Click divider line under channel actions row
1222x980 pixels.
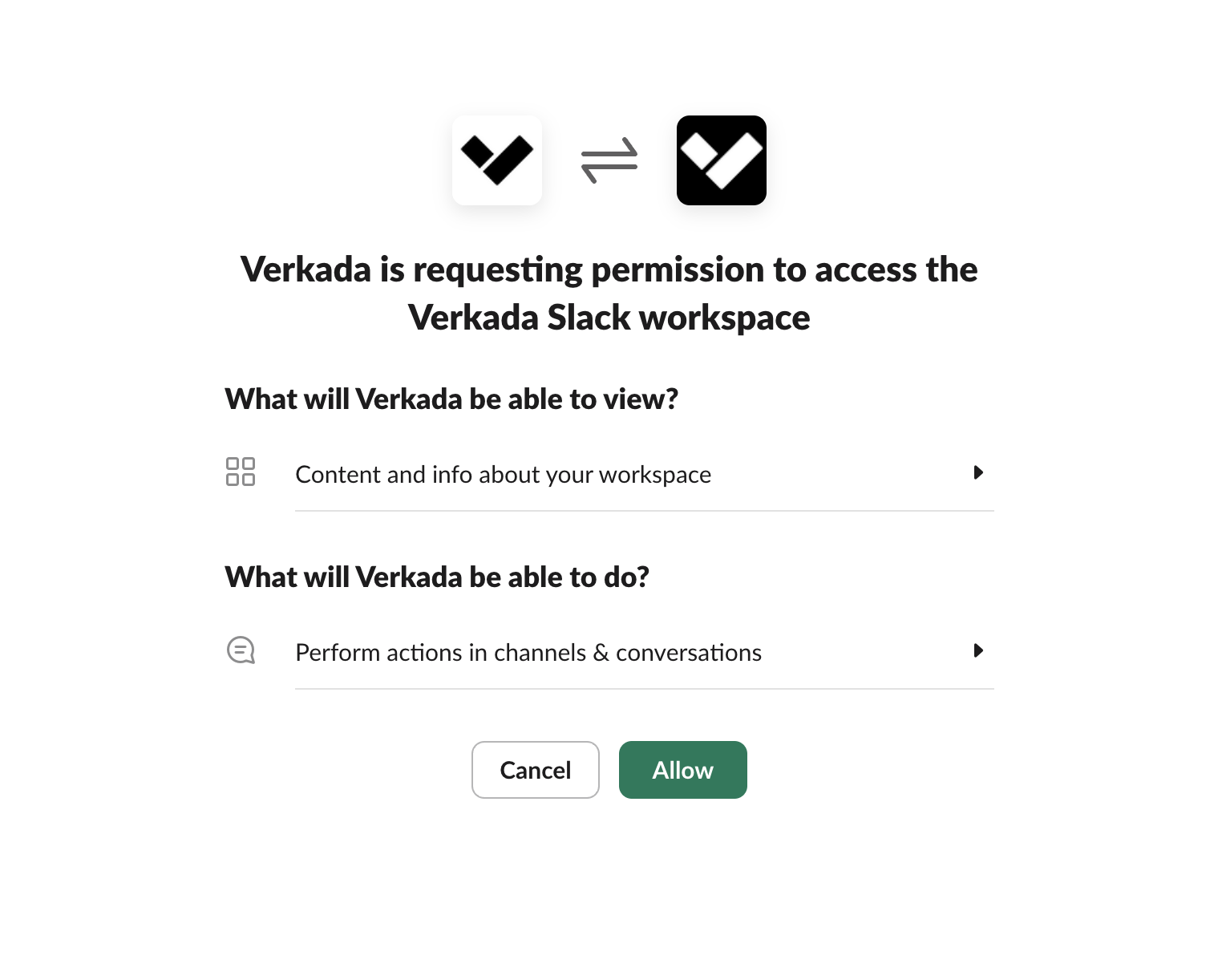click(x=644, y=689)
